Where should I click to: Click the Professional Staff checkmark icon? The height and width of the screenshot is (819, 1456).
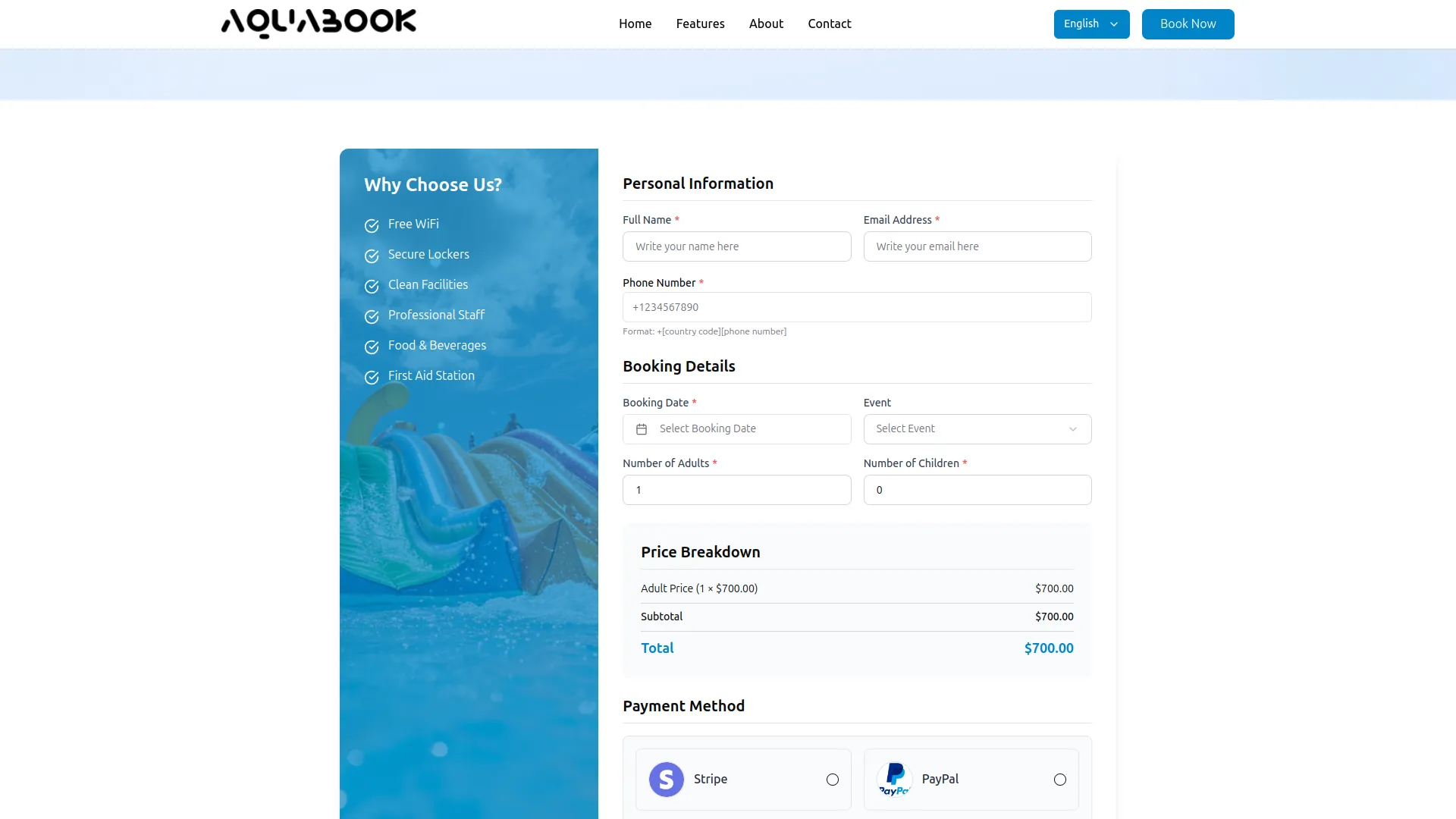point(372,316)
